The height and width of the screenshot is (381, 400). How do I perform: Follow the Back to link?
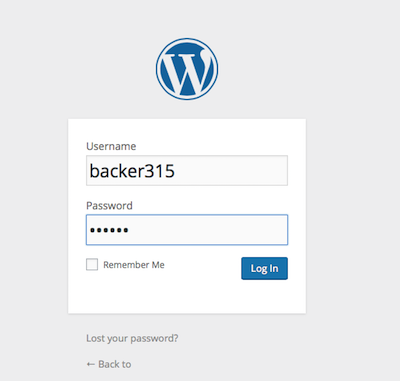109,364
